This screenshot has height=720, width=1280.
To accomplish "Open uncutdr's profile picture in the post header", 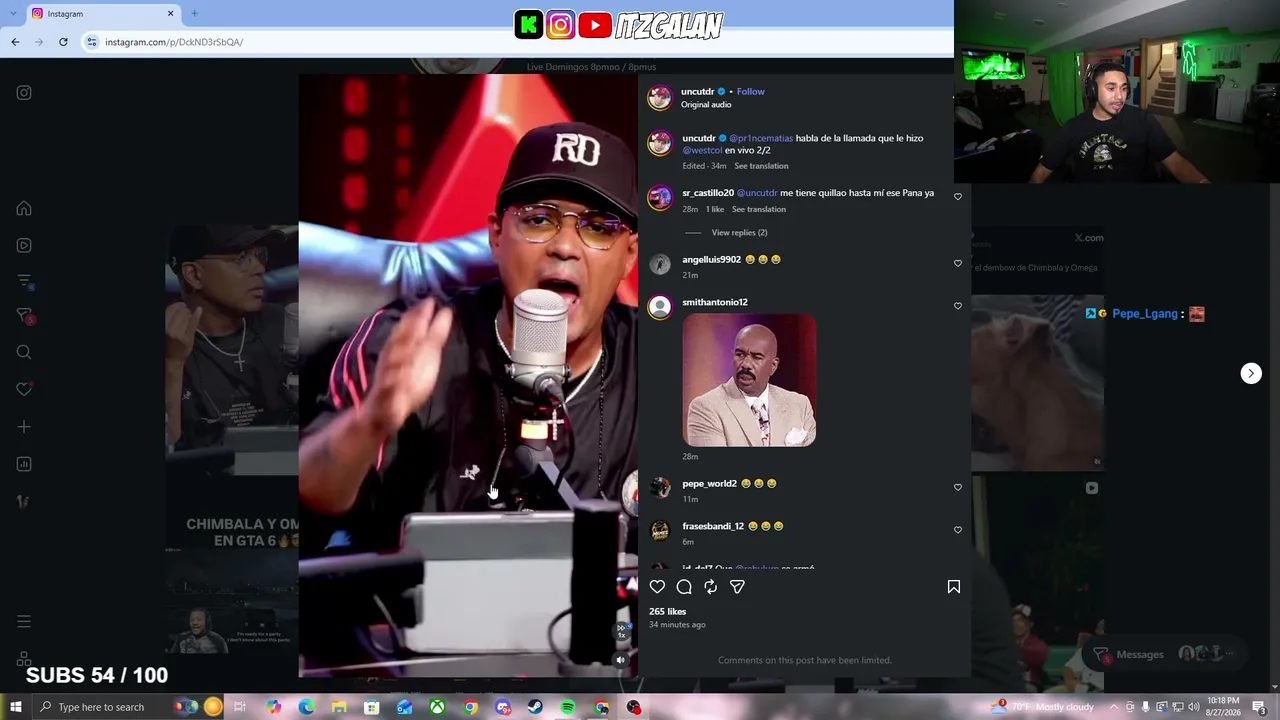I will 659,97.
